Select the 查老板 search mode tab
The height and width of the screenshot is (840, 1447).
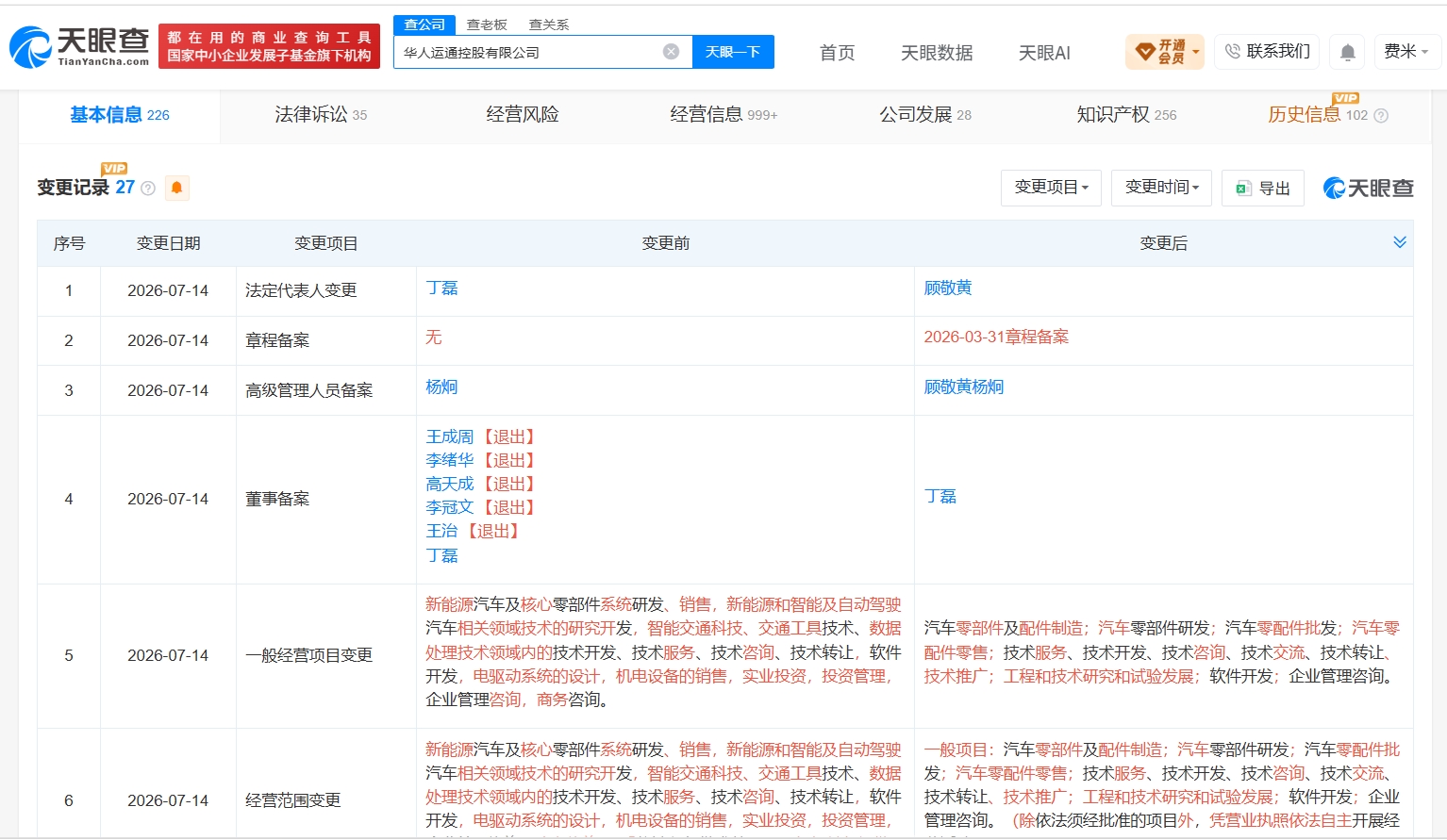[487, 25]
